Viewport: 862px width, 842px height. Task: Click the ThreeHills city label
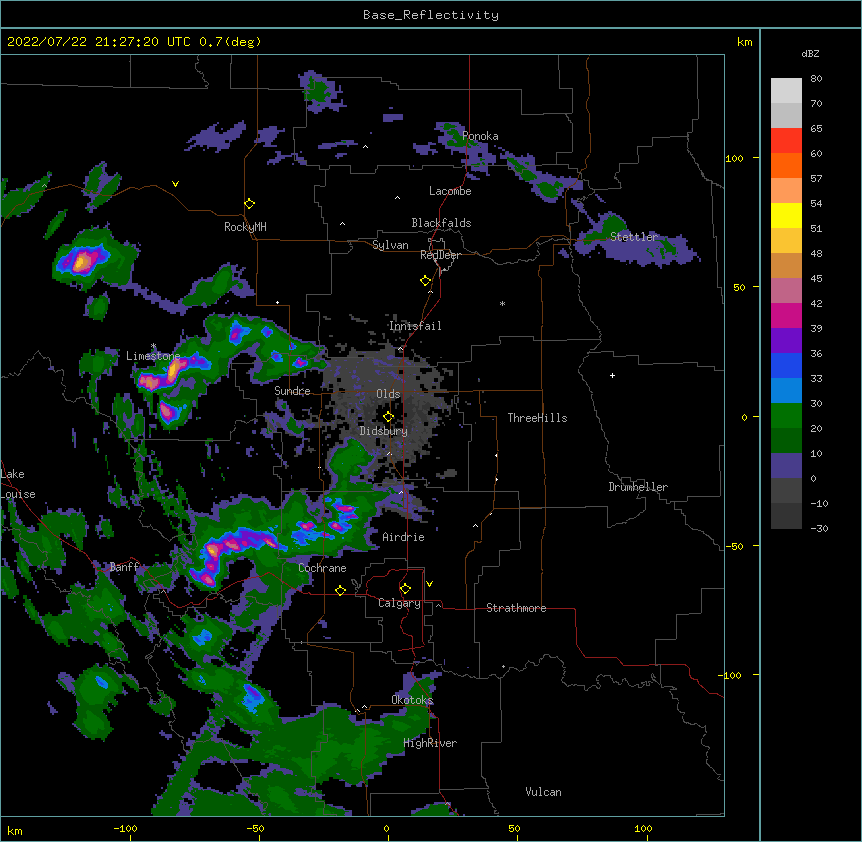pos(537,418)
